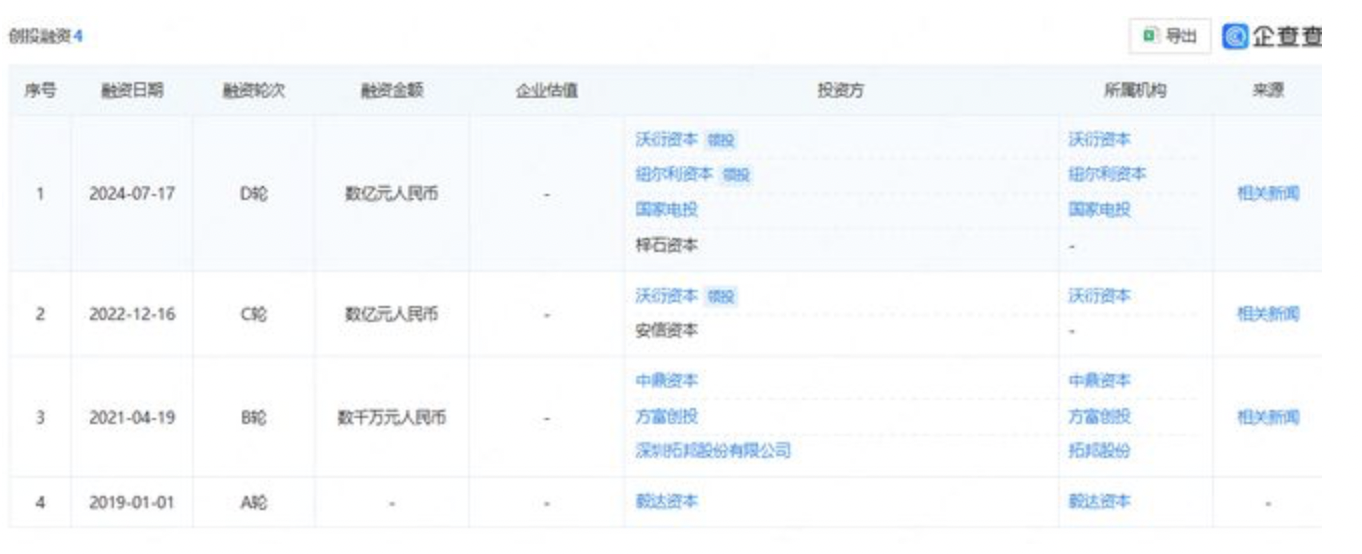
Task: Open 国家电投 in the 投资方 column
Action: [666, 210]
